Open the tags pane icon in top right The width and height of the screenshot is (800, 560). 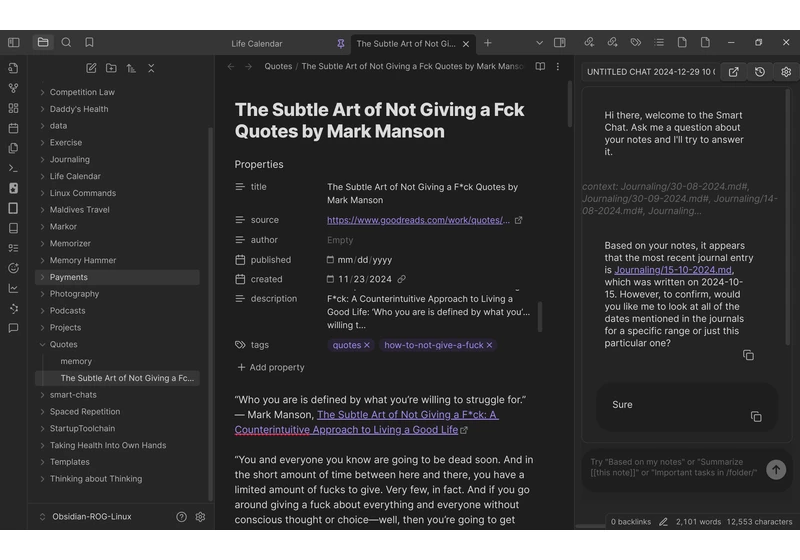[635, 42]
